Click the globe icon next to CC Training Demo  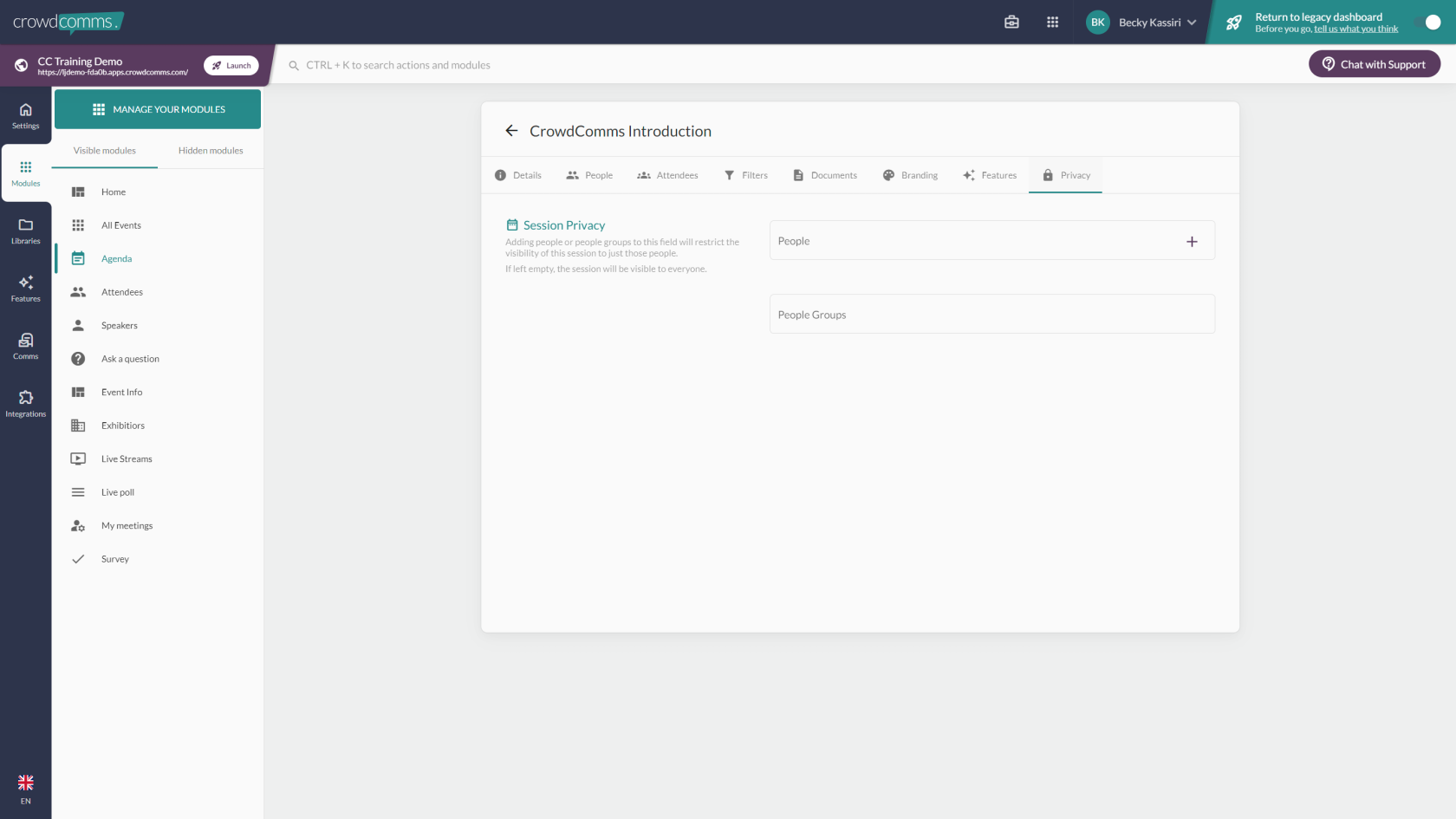pos(21,66)
